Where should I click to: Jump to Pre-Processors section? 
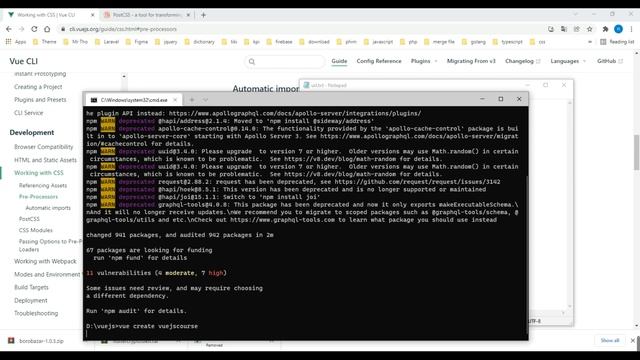click(38, 197)
